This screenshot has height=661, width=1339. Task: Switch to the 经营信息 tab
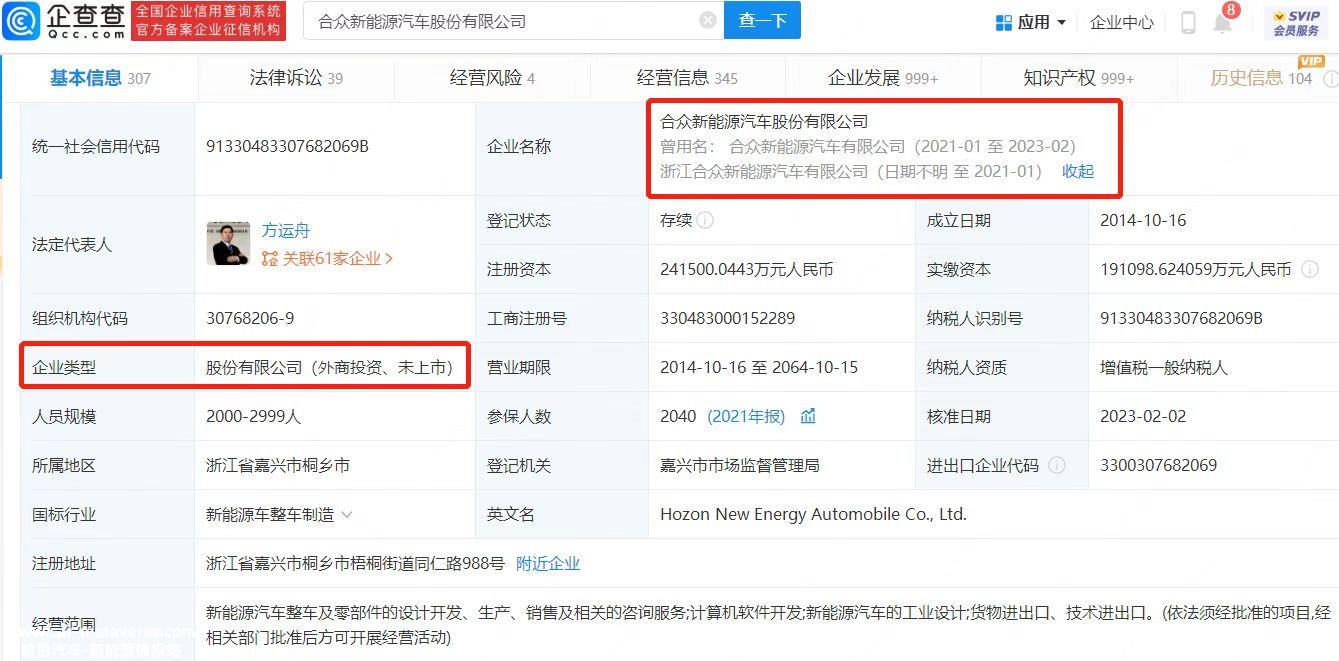(x=687, y=78)
